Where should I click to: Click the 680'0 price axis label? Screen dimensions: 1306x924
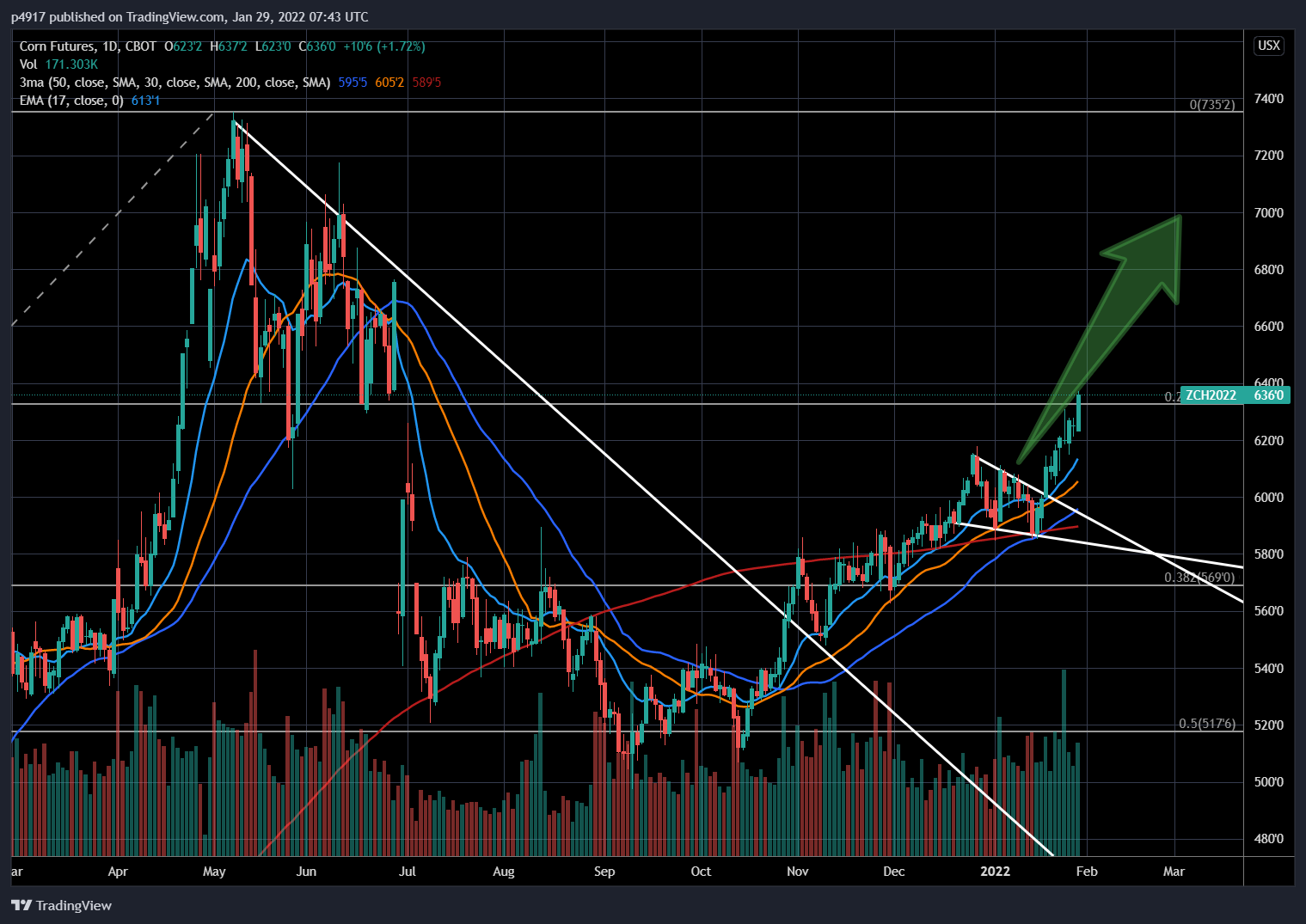(1269, 270)
